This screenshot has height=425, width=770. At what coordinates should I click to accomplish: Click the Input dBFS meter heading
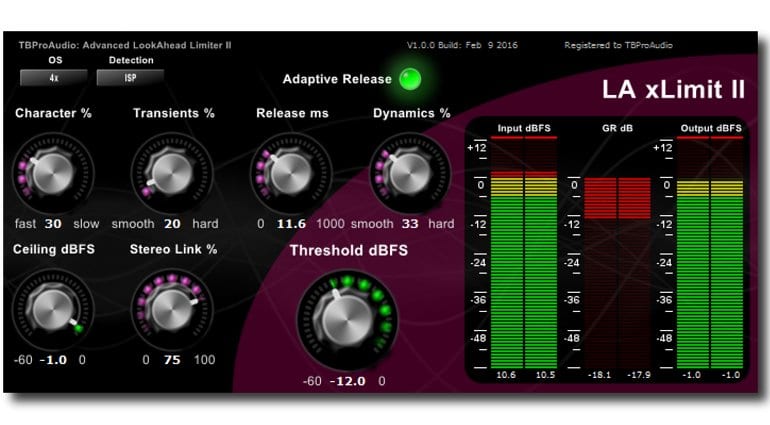point(524,128)
